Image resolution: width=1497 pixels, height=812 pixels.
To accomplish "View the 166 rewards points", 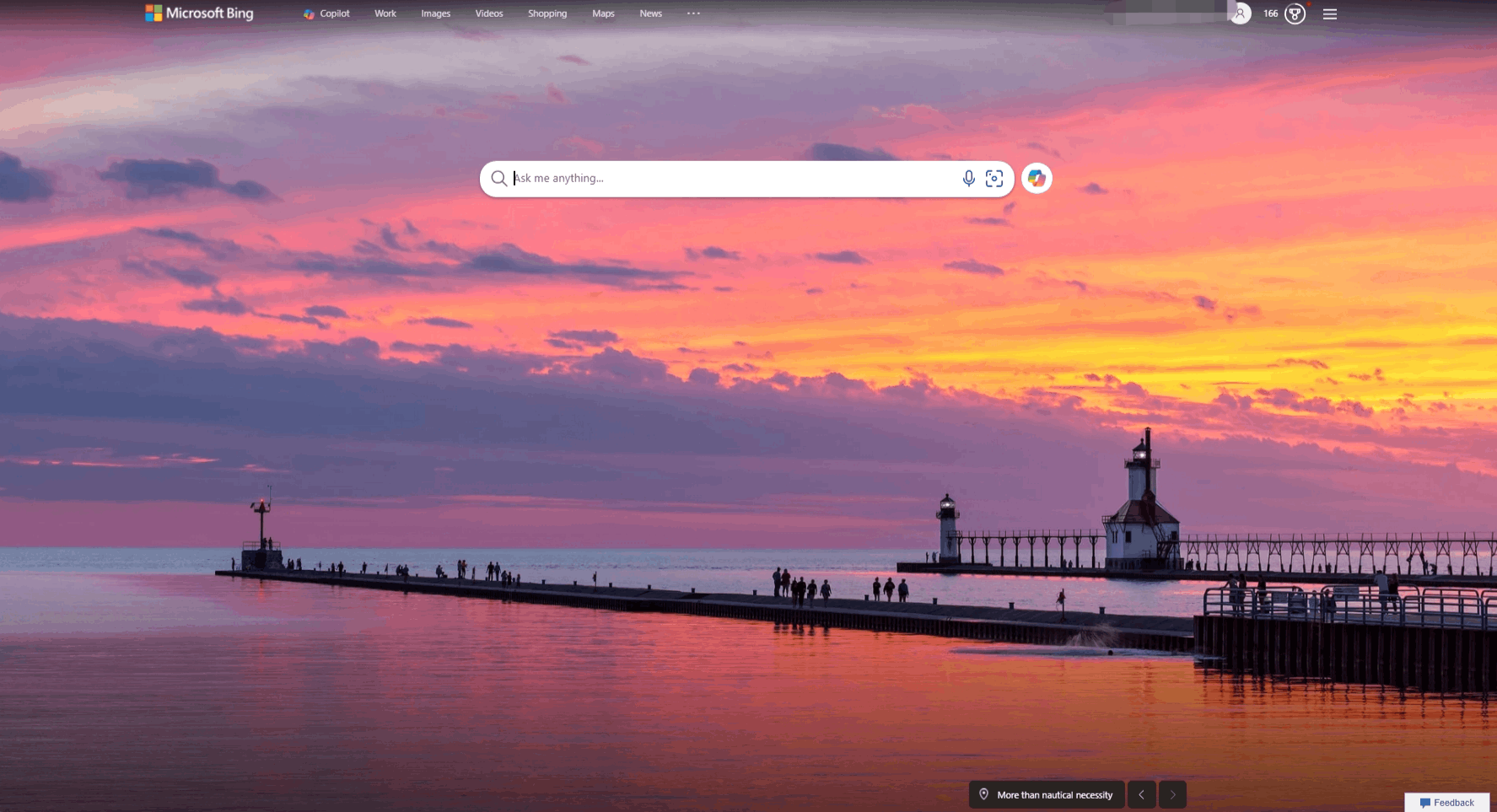I will click(x=1271, y=13).
